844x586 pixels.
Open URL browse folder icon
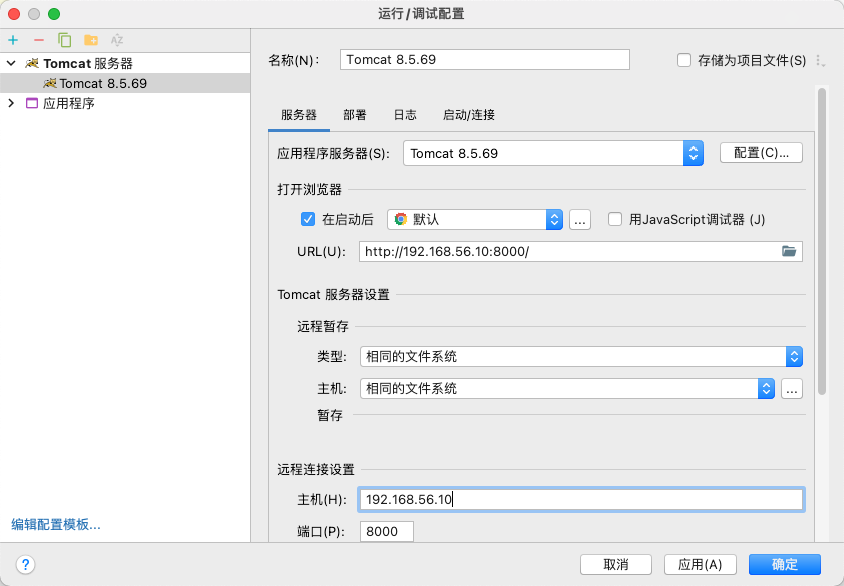click(x=789, y=251)
